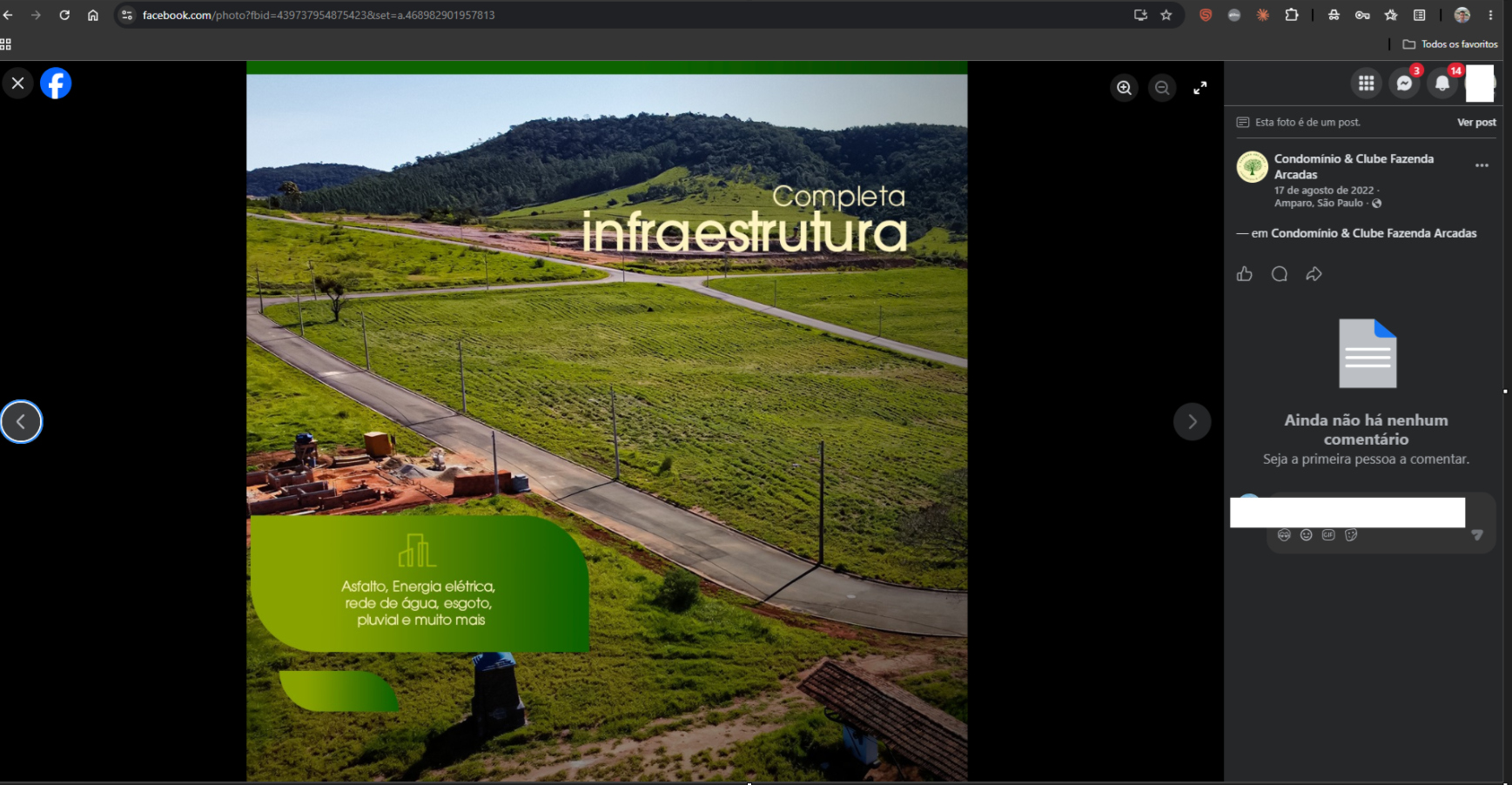This screenshot has width=1512, height=785.
Task: Open the Todos os favoritos folder
Action: [x=1450, y=44]
